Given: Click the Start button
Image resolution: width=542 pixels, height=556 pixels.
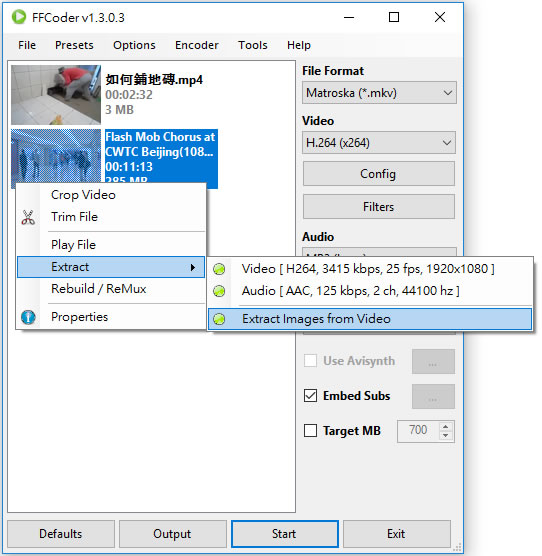Looking at the screenshot, I should pyautogui.click(x=284, y=534).
